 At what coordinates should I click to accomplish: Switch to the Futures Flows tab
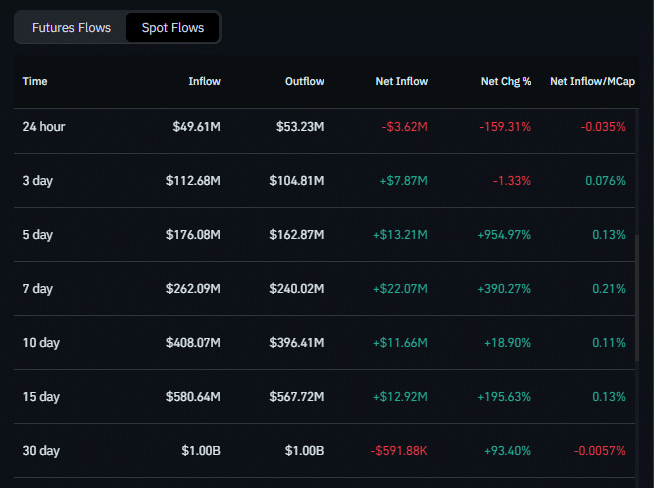(x=71, y=28)
